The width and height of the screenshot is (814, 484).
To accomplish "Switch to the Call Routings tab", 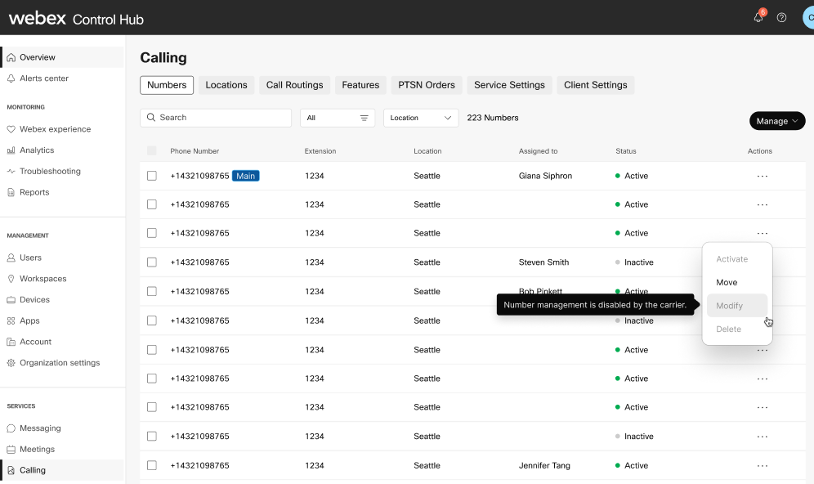I will (x=294, y=85).
